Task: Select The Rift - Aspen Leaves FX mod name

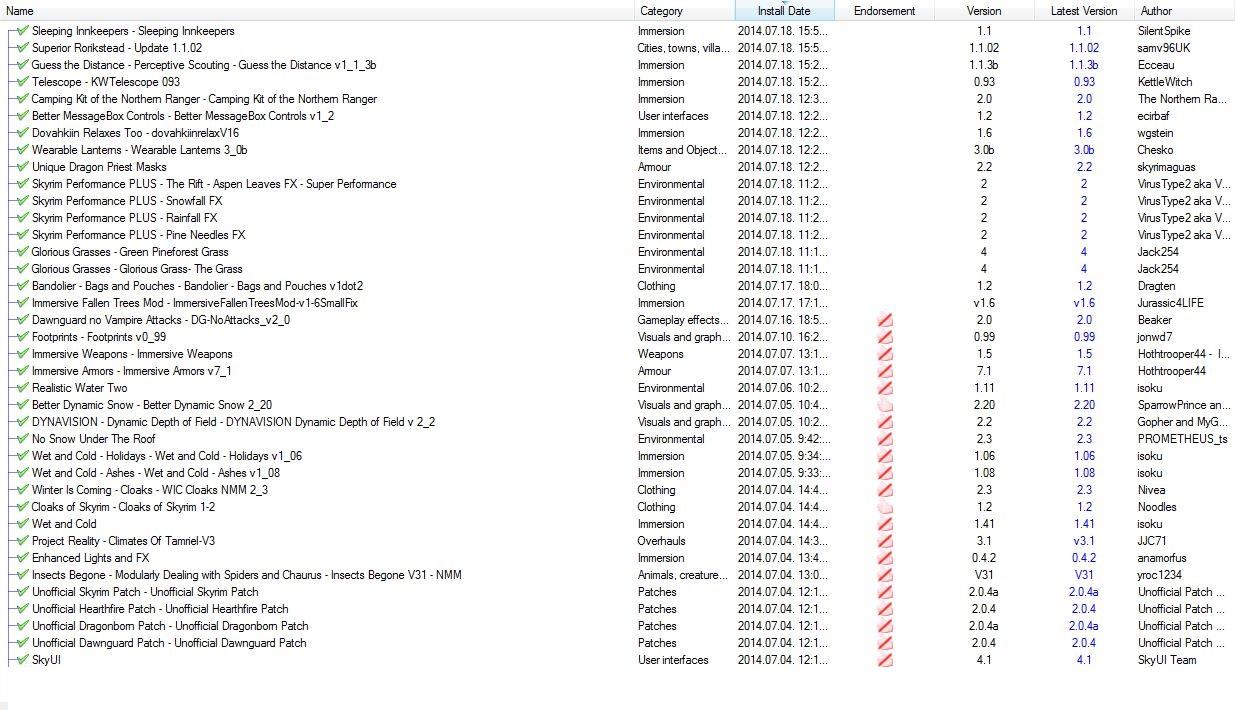Action: pyautogui.click(x=214, y=184)
